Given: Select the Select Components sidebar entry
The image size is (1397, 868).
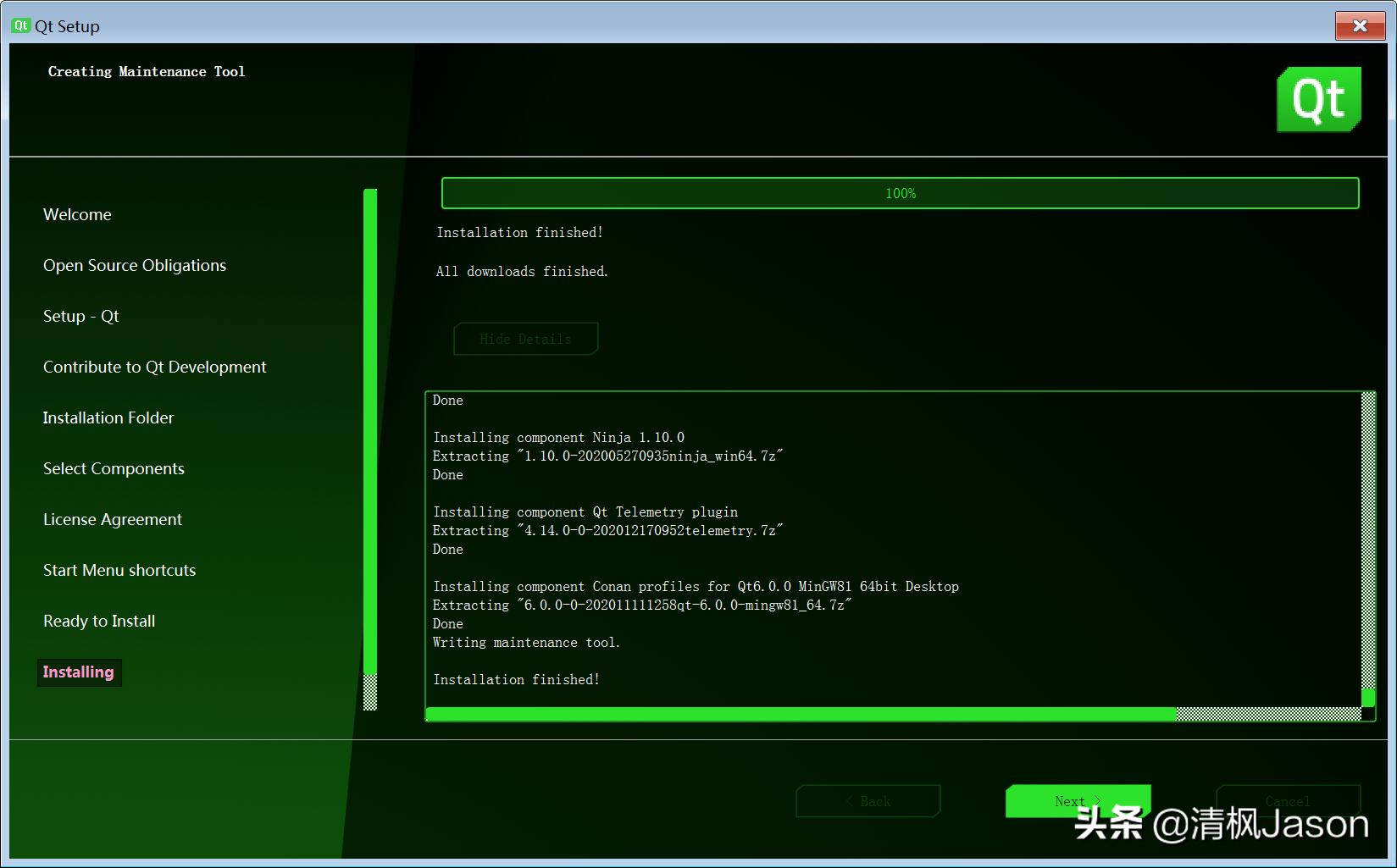Looking at the screenshot, I should pos(114,468).
